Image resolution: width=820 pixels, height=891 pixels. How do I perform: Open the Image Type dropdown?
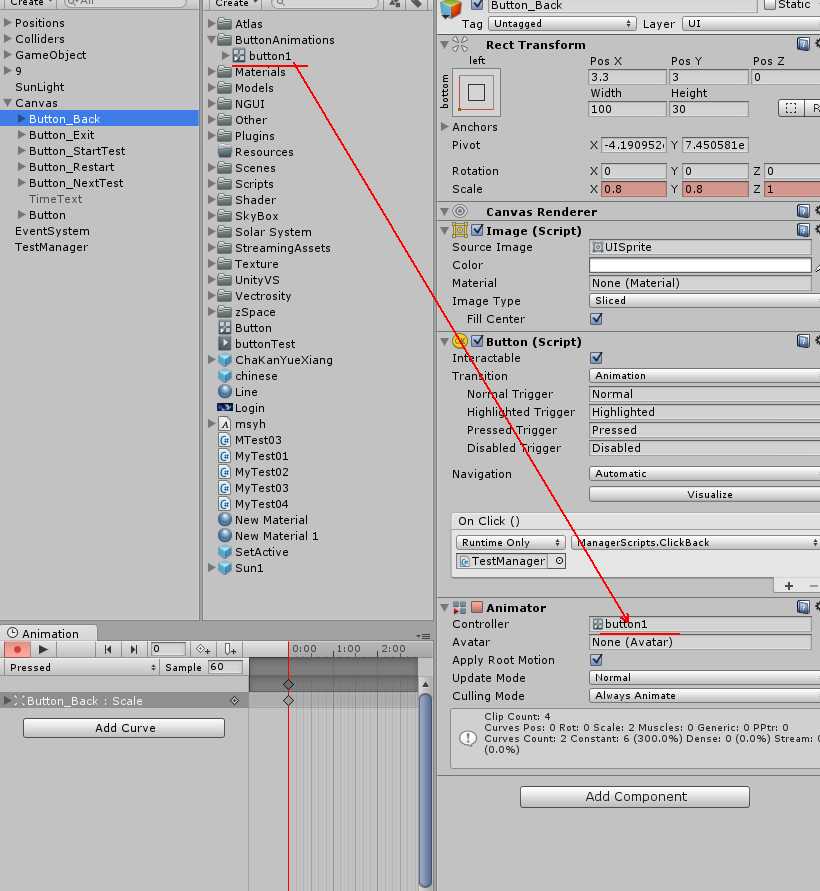704,301
